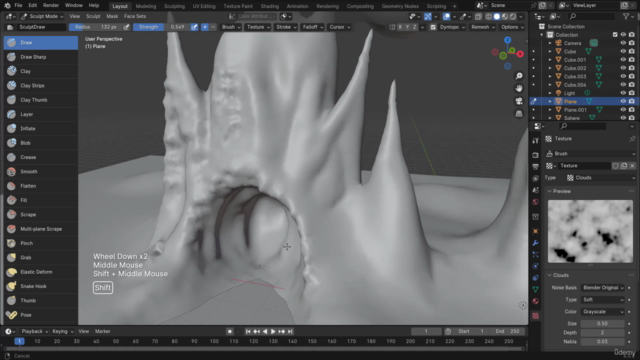
Task: Select the Grab brush
Action: (x=41, y=258)
